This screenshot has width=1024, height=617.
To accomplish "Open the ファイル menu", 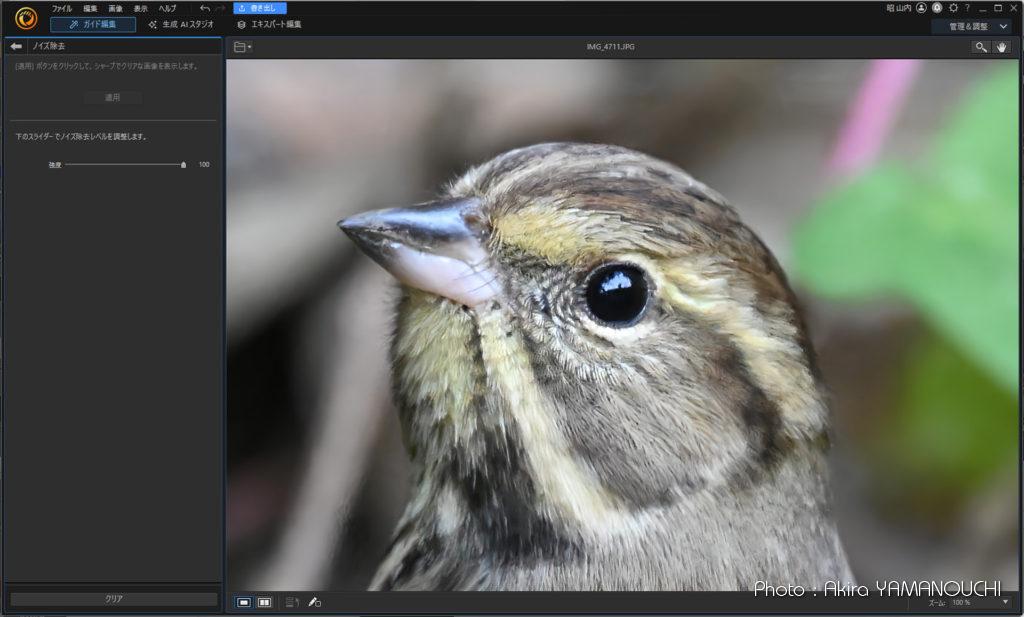I will pos(62,8).
